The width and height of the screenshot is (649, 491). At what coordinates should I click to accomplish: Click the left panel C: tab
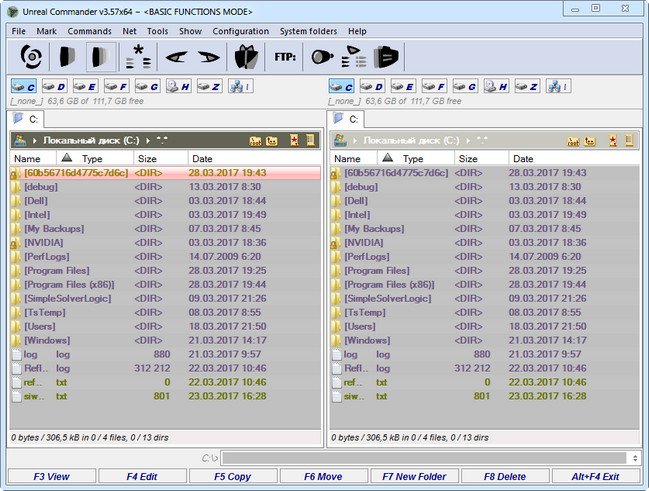coord(26,119)
